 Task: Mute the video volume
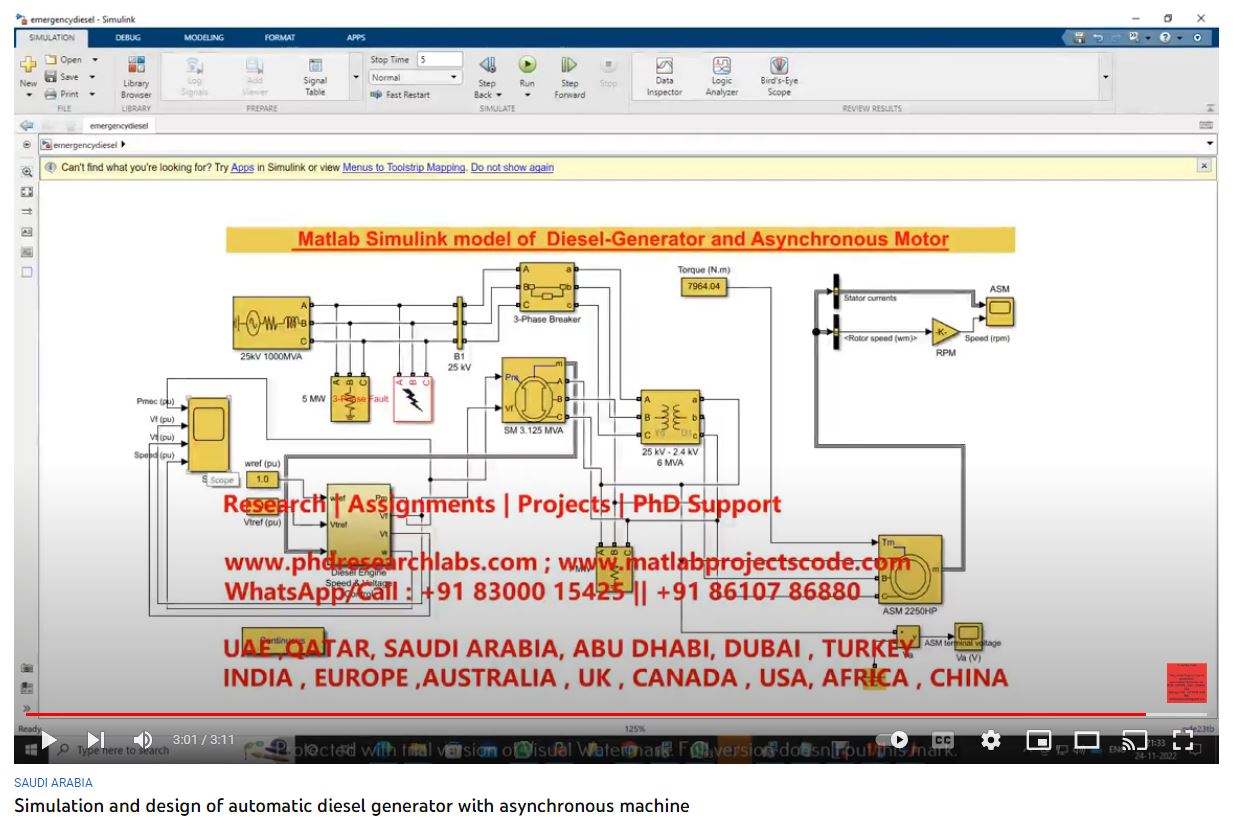point(143,740)
